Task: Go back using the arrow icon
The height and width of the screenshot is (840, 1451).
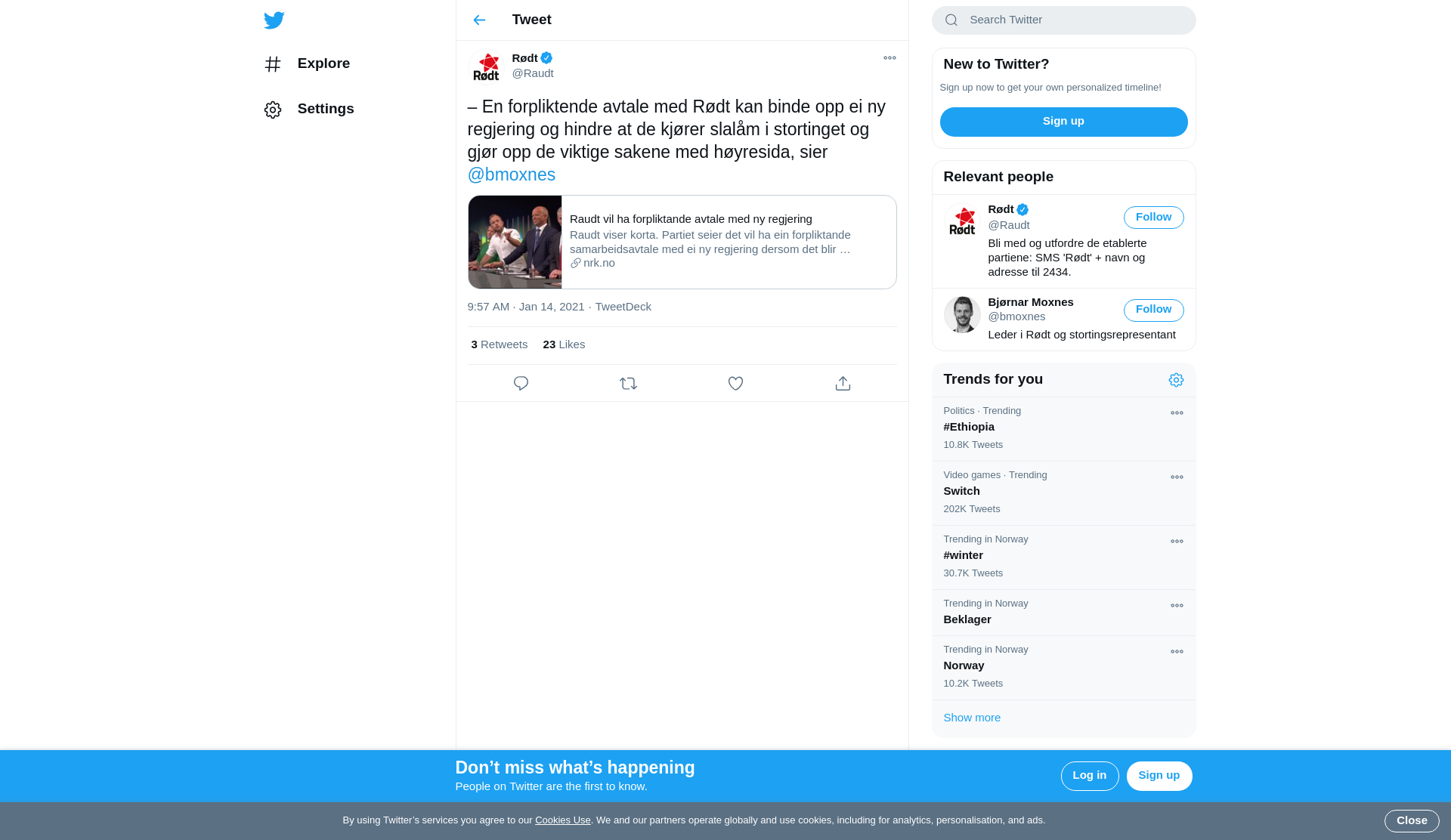Action: pyautogui.click(x=479, y=20)
